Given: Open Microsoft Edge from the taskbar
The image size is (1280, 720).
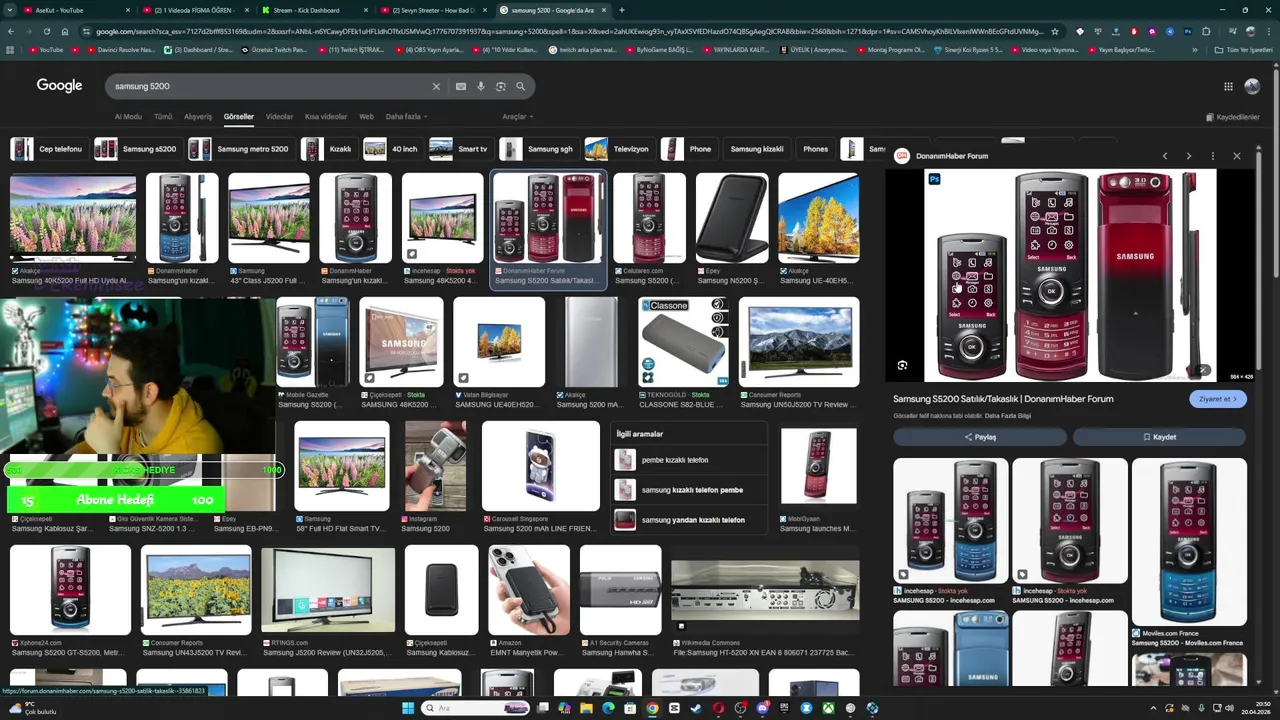Looking at the screenshot, I should pyautogui.click(x=608, y=708).
